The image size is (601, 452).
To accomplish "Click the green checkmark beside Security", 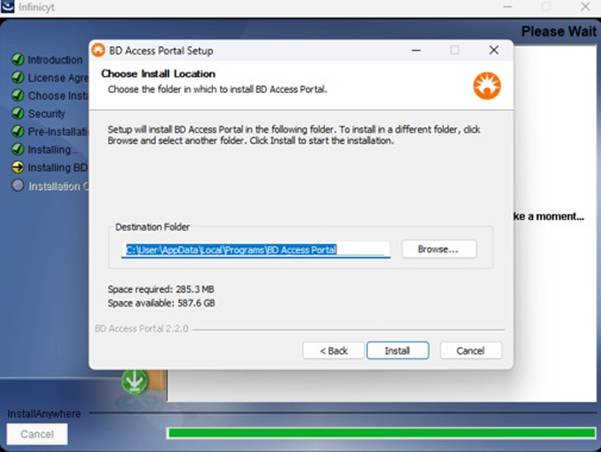I will (x=17, y=114).
